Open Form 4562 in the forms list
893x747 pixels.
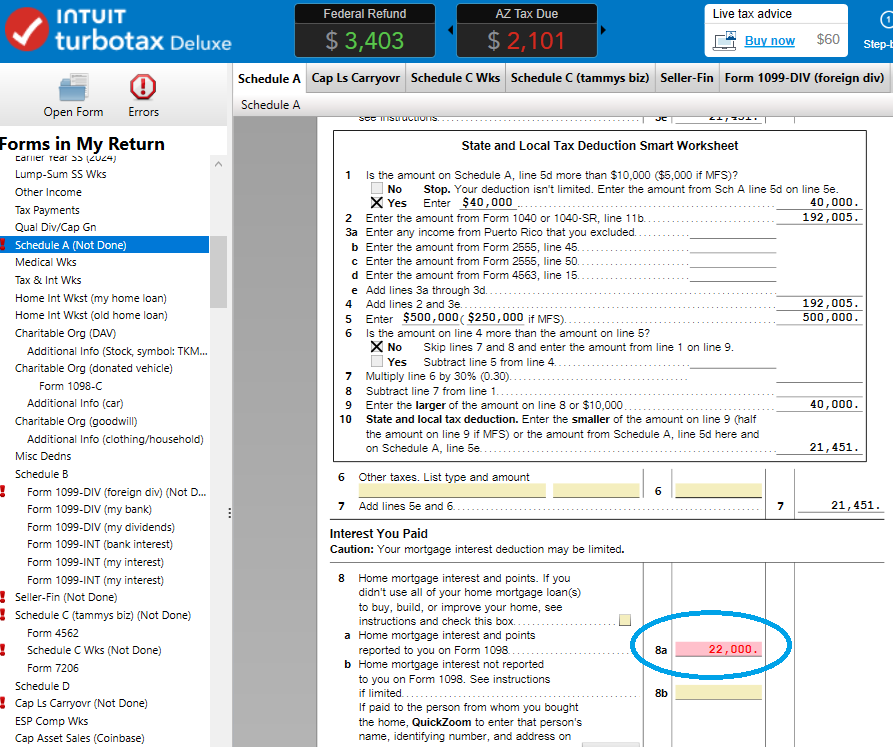tap(53, 633)
